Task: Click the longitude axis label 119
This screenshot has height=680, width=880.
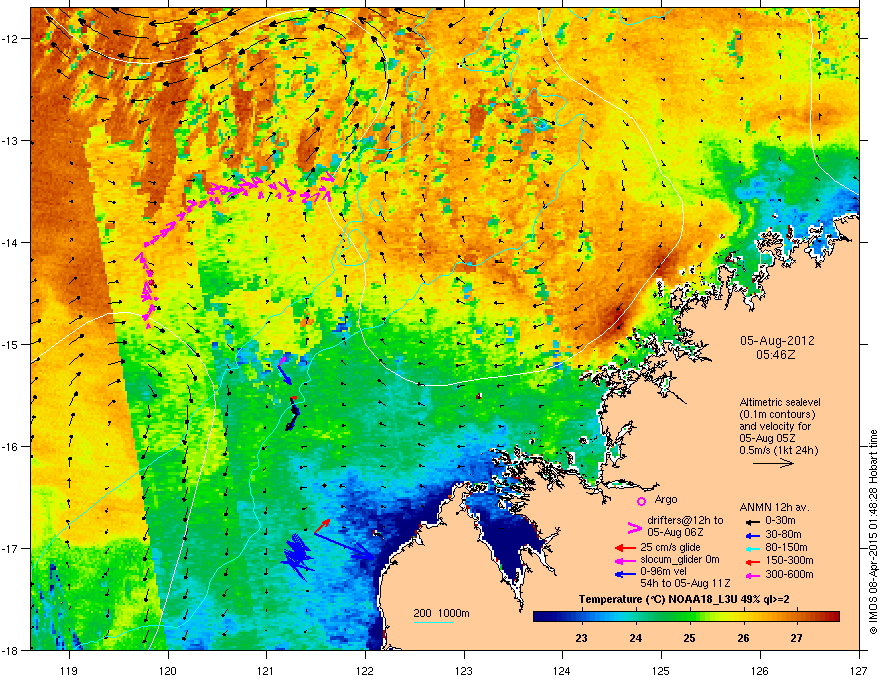Action: point(69,670)
